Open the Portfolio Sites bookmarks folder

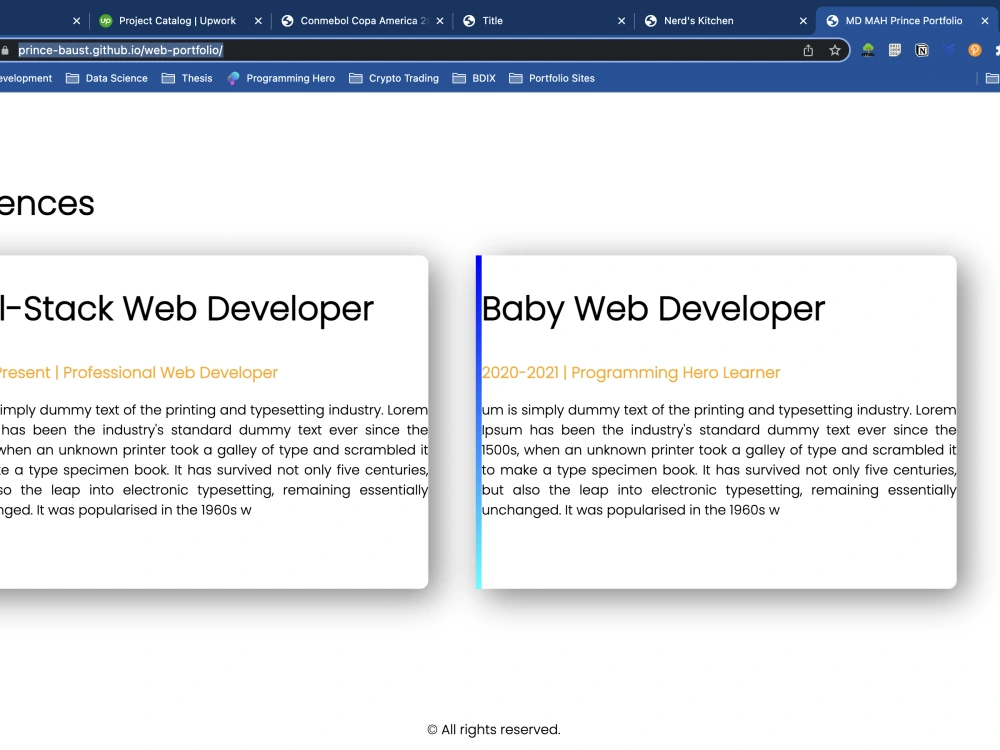[x=552, y=78]
